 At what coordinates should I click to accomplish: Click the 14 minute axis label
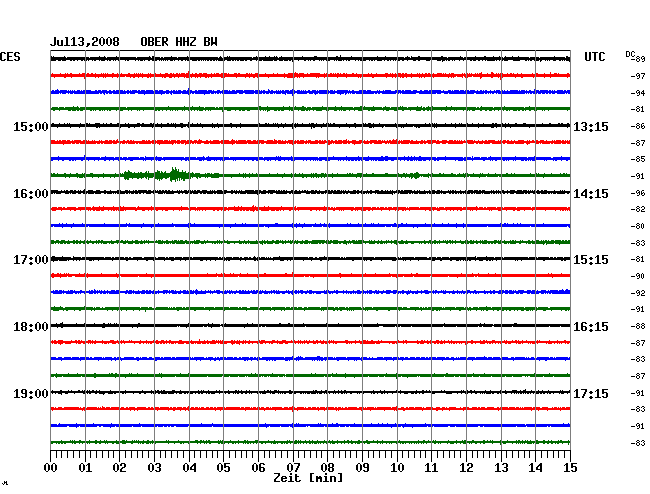tap(535, 467)
